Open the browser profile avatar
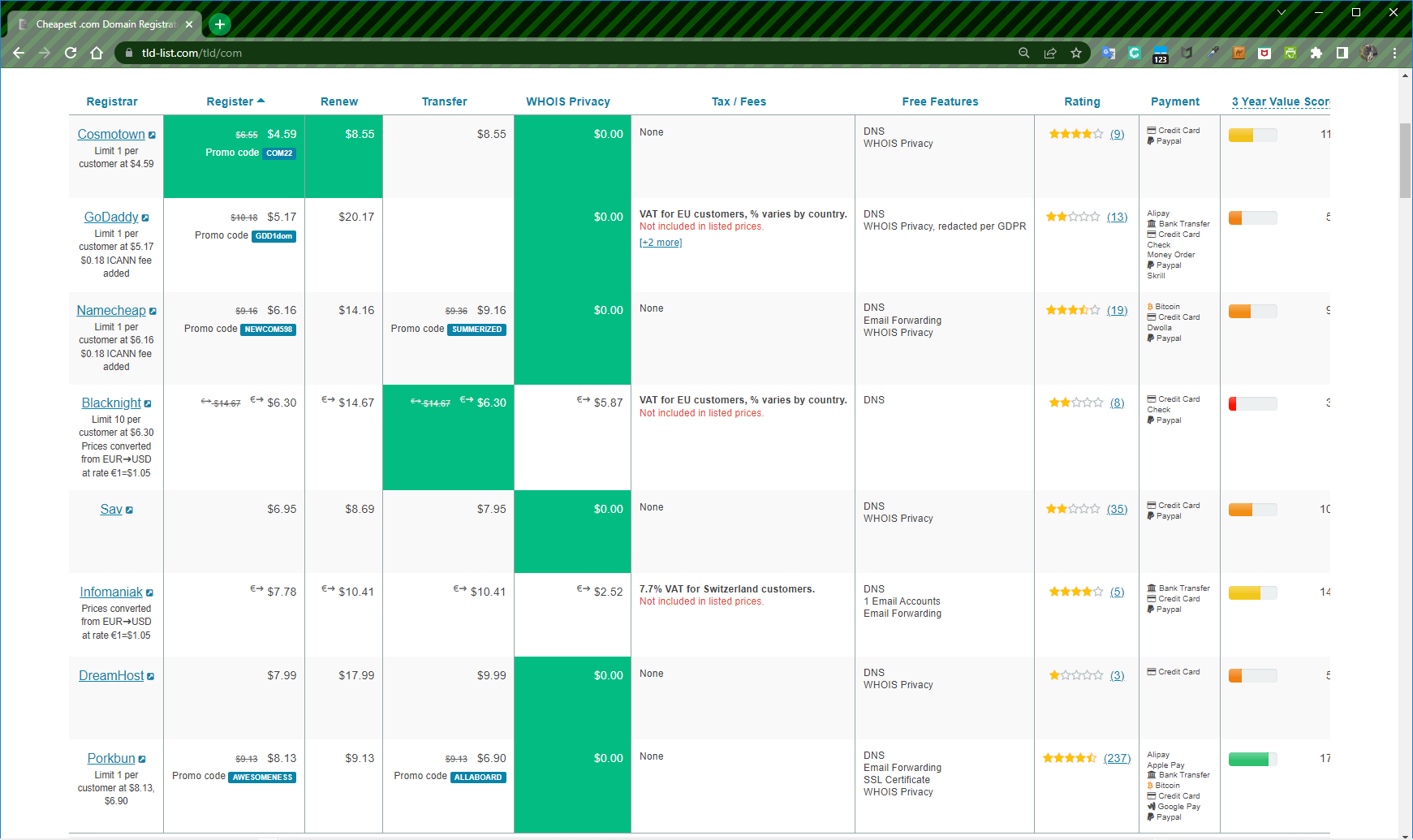The width and height of the screenshot is (1413, 840). [x=1369, y=53]
